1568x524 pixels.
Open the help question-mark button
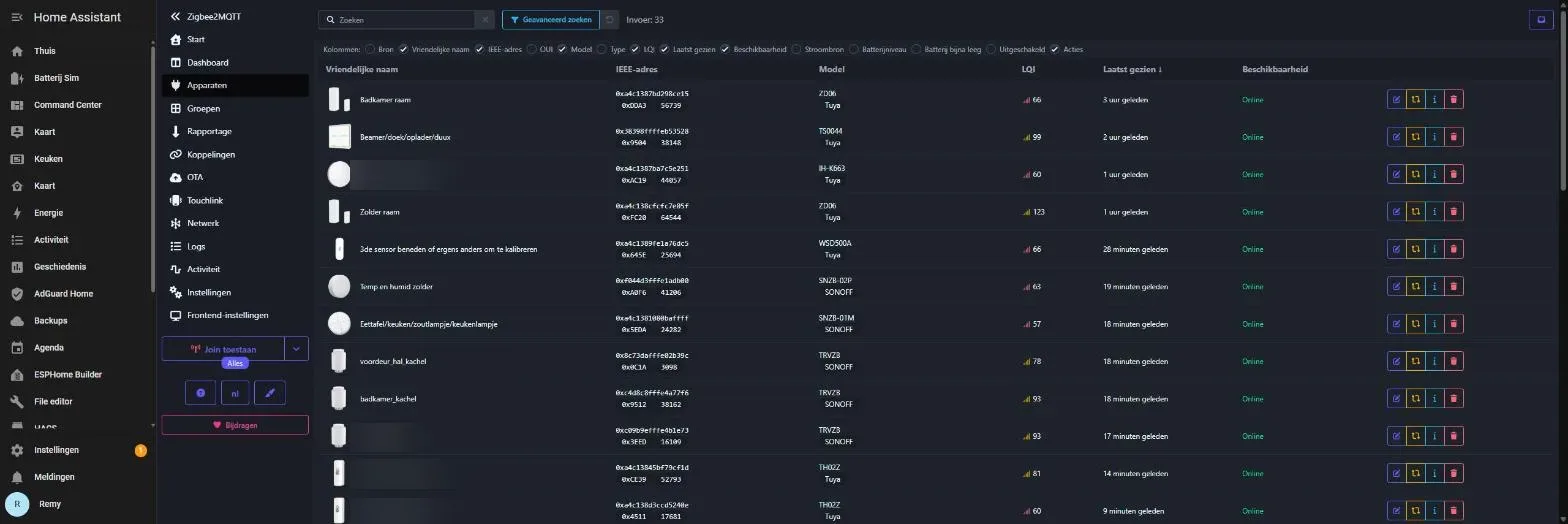200,393
